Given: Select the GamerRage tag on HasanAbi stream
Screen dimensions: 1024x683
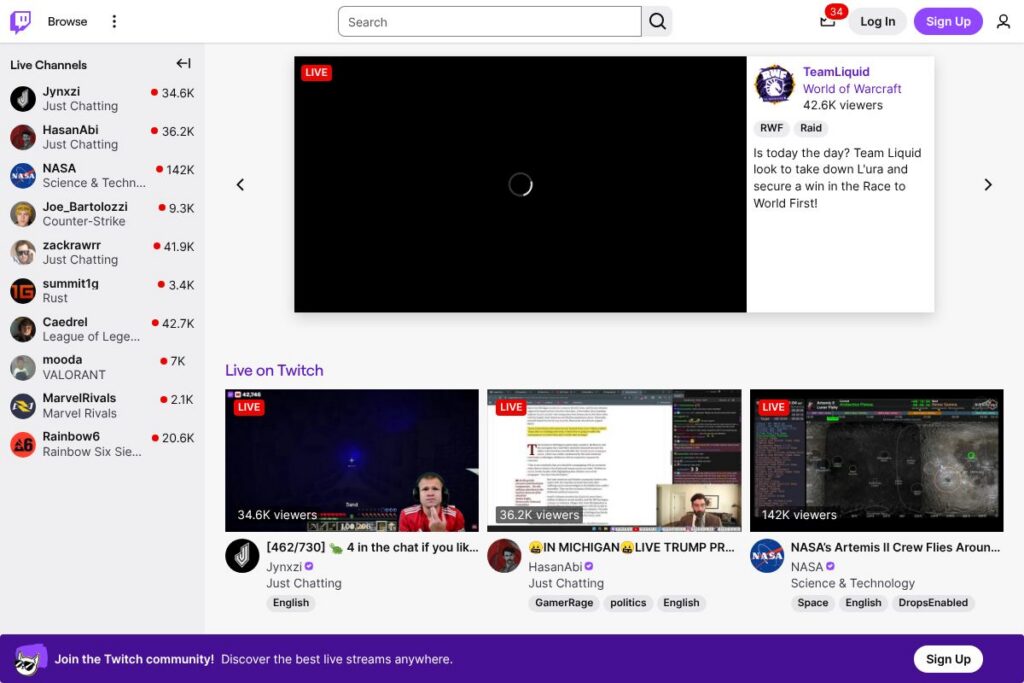Looking at the screenshot, I should pos(564,603).
